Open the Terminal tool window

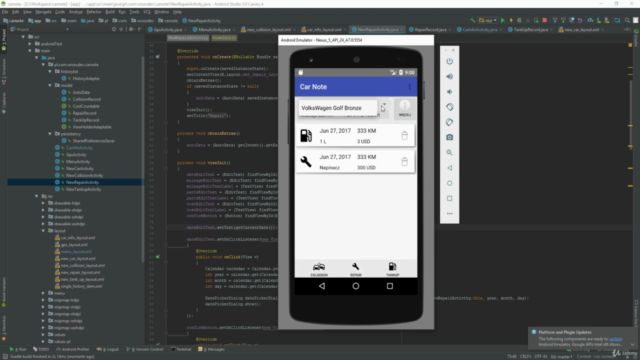click(181, 349)
